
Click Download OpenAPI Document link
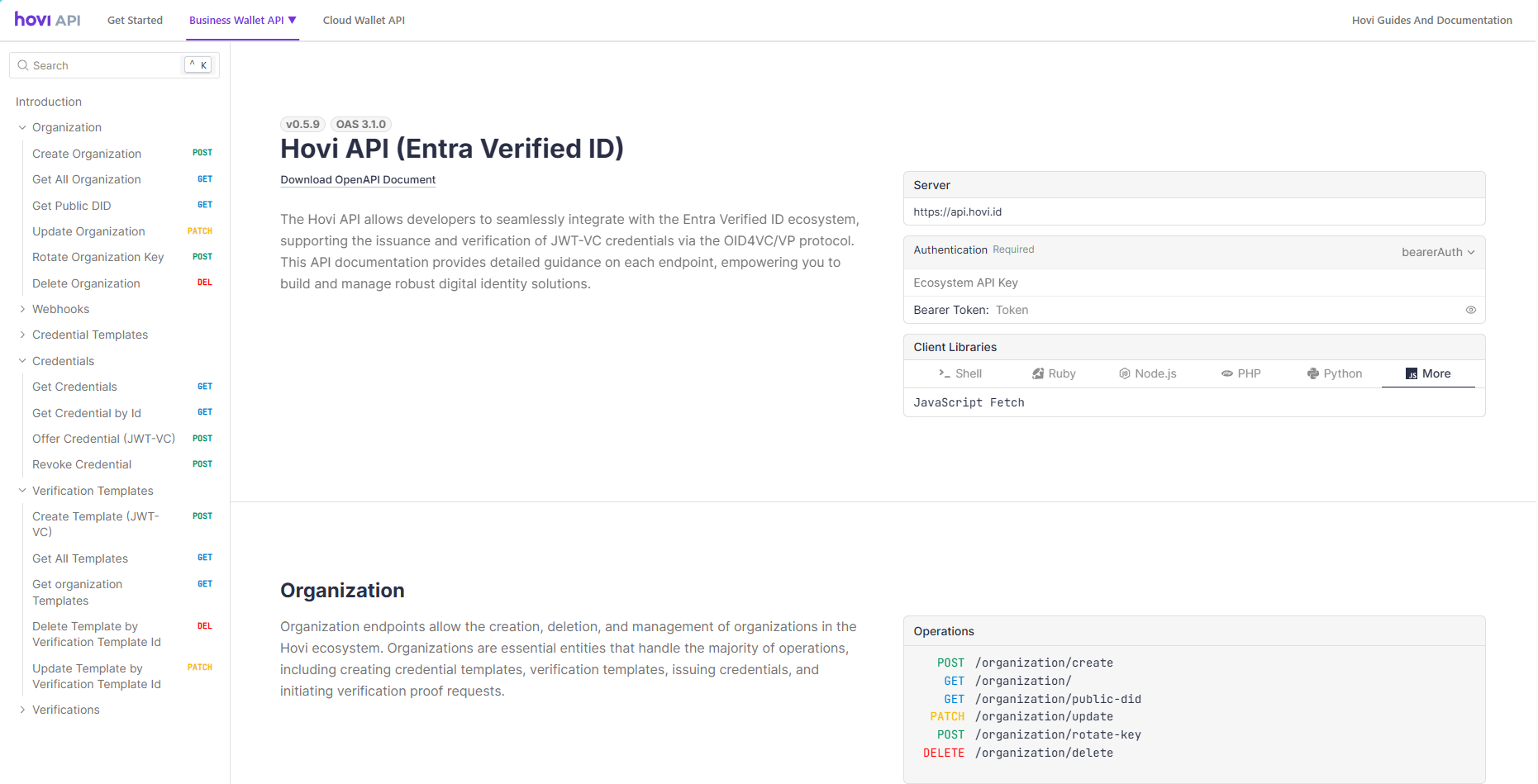coord(358,179)
